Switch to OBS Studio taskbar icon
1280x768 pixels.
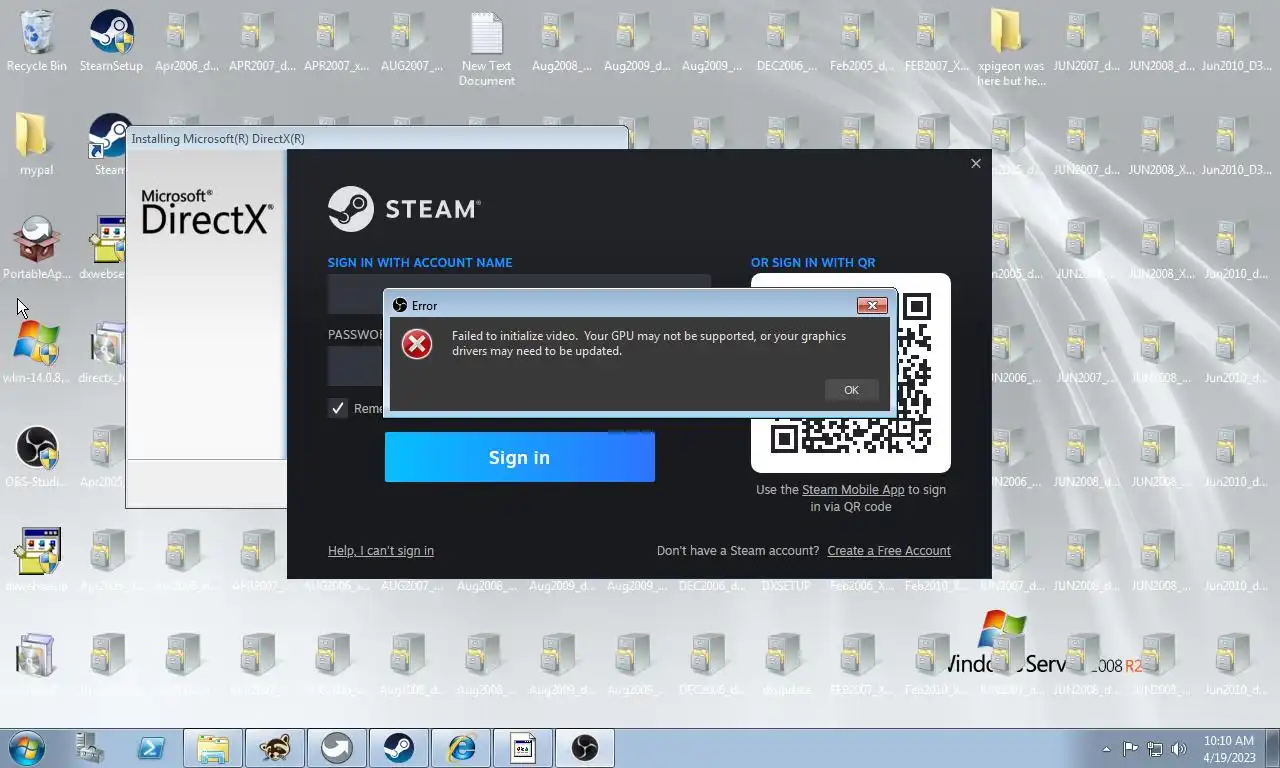[x=585, y=748]
